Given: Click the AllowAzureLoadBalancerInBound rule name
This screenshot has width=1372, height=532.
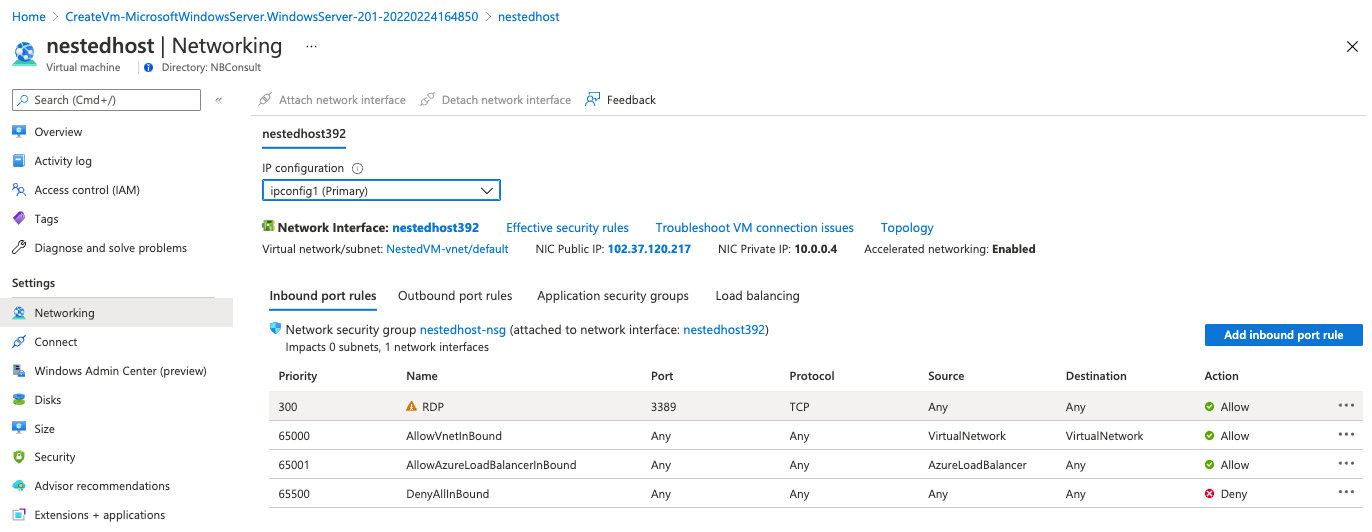Looking at the screenshot, I should [x=491, y=465].
